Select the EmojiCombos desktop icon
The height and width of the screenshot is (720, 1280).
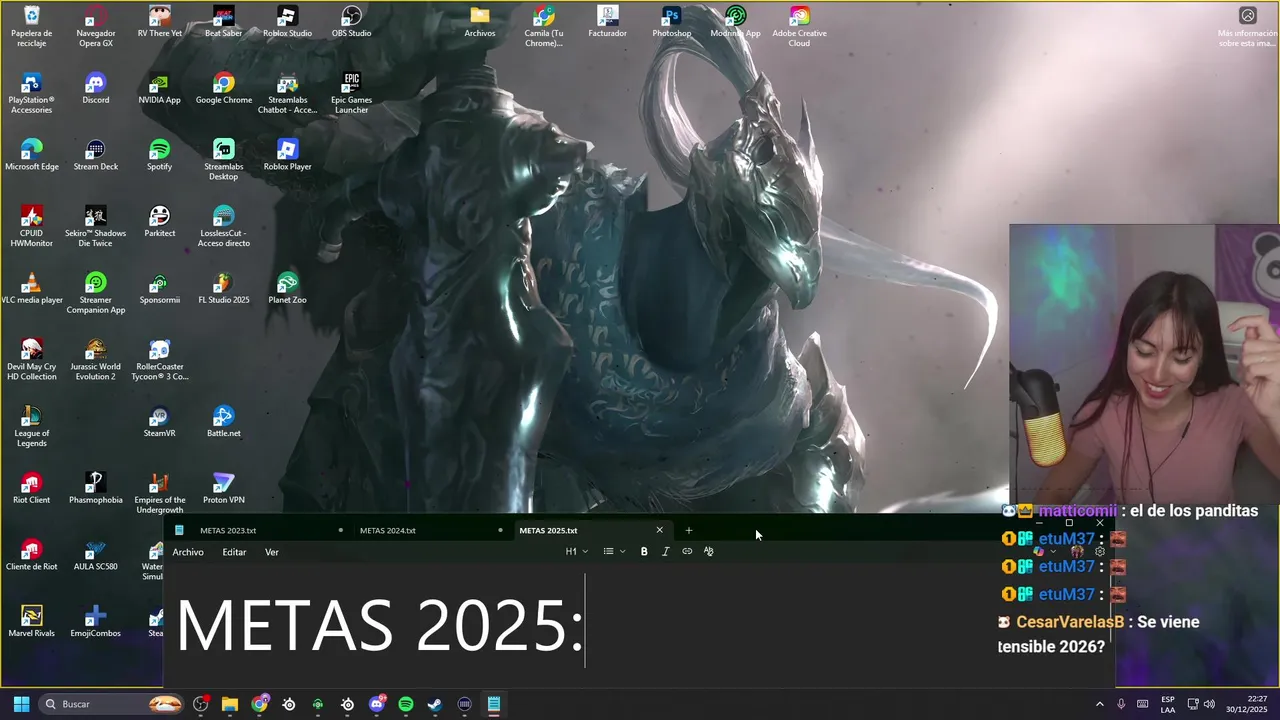pyautogui.click(x=96, y=621)
